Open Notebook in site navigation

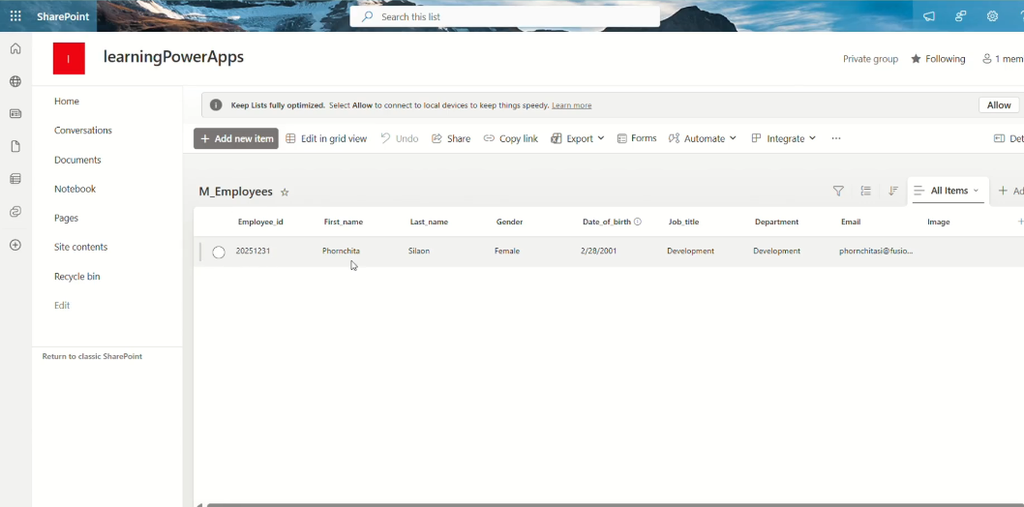pyautogui.click(x=75, y=189)
